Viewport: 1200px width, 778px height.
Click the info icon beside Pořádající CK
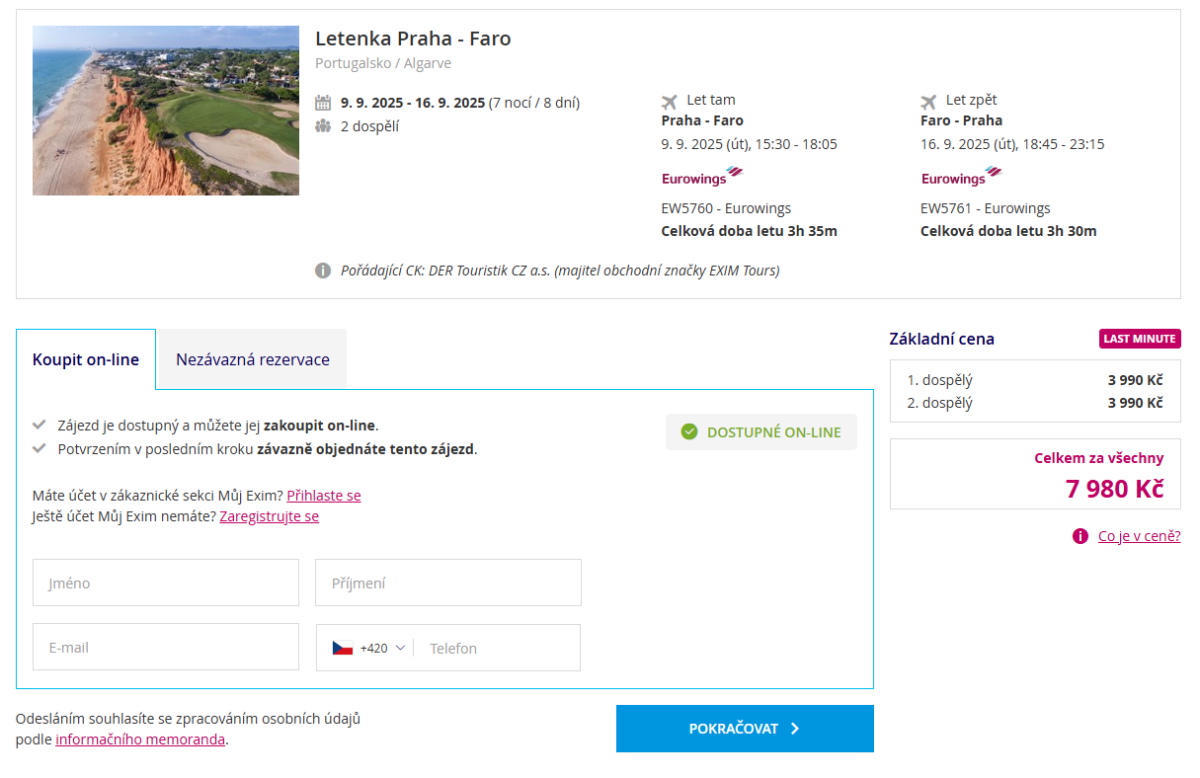coord(323,270)
